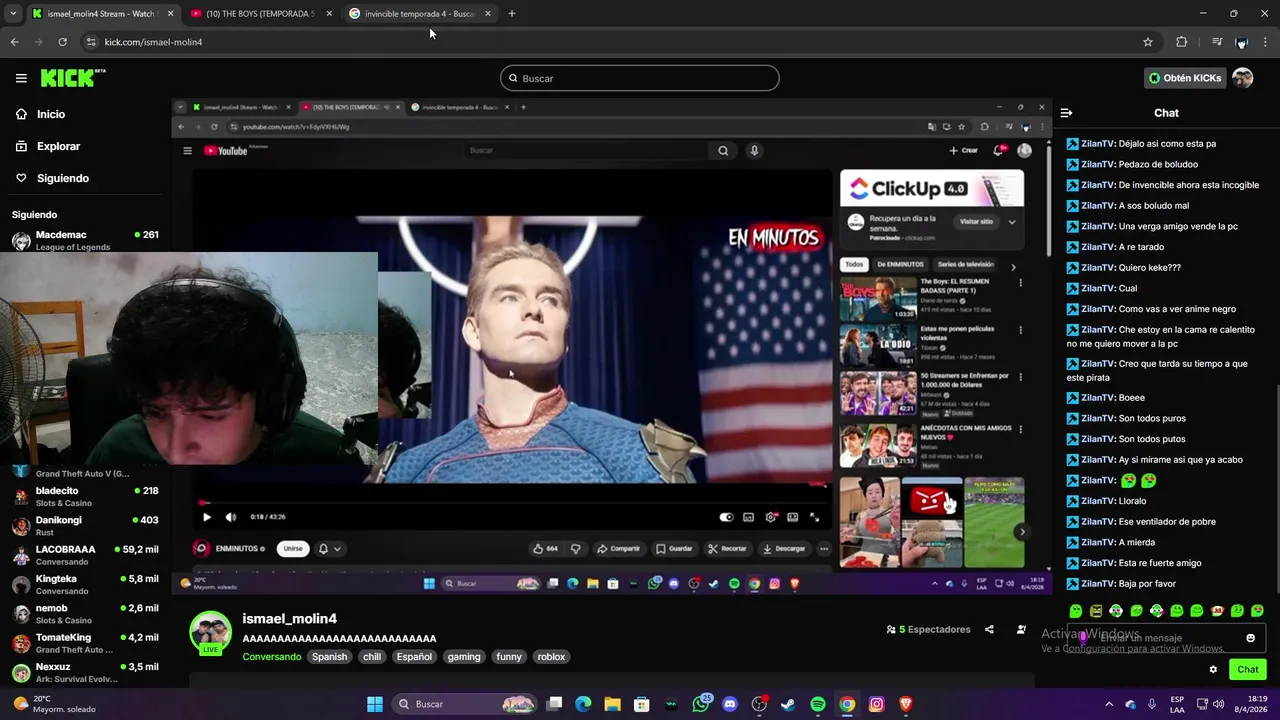Viewport: 1280px width, 720px height.
Task: Go back in browser history
Action: (14, 42)
